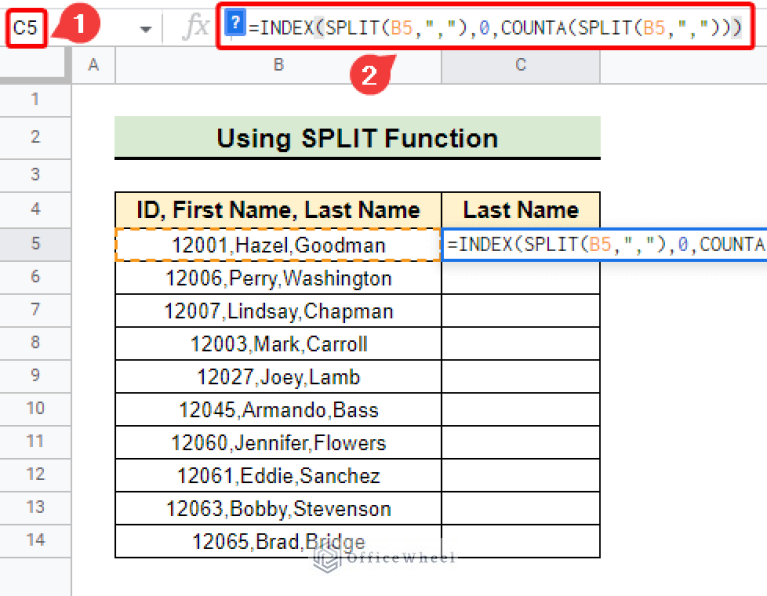Click empty Last Name cell beside Eddie,Sanchez
The image size is (767, 596).
coord(520,475)
